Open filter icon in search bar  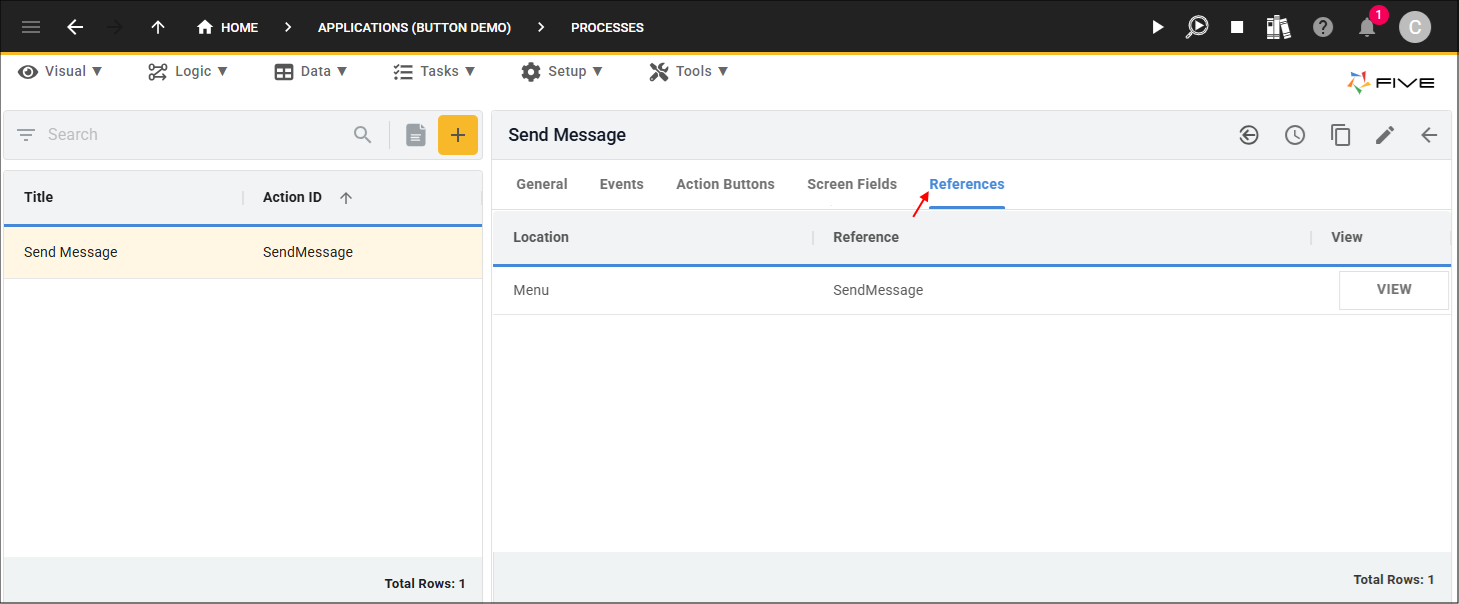(x=26, y=134)
